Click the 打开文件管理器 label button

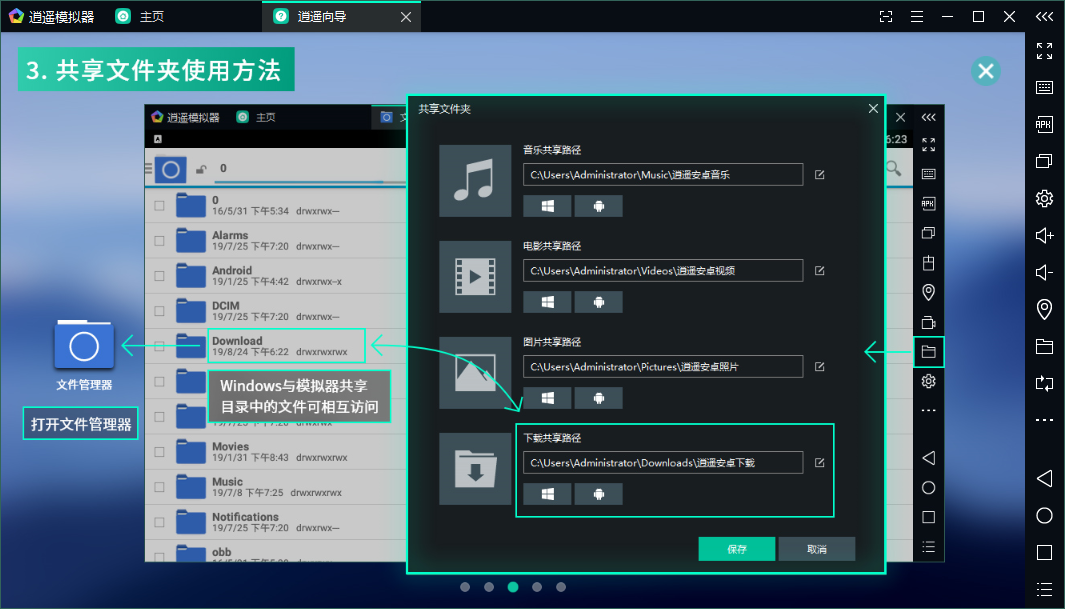tap(81, 424)
